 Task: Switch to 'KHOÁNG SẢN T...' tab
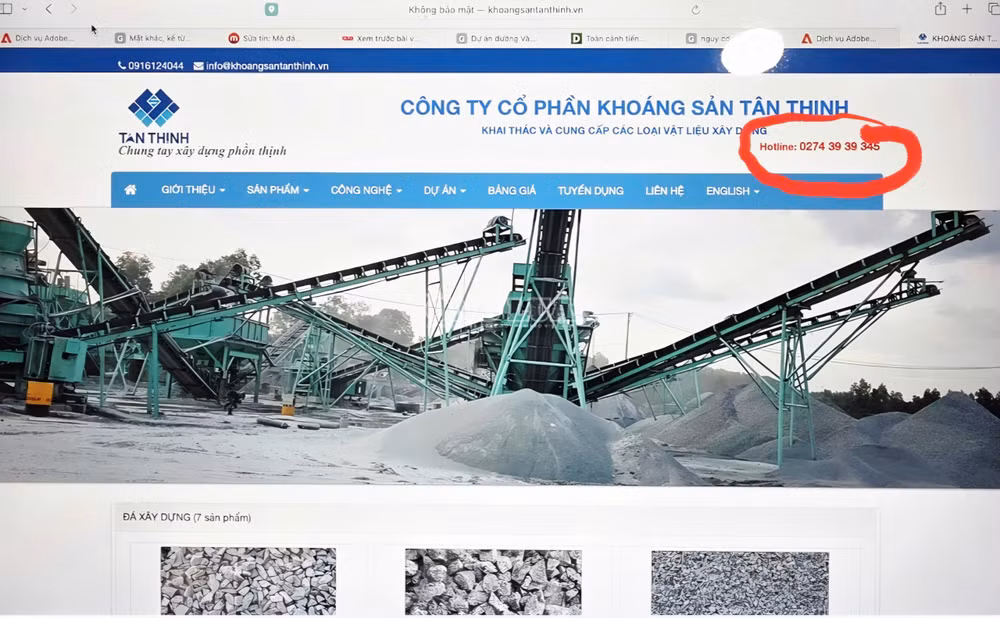tap(957, 38)
